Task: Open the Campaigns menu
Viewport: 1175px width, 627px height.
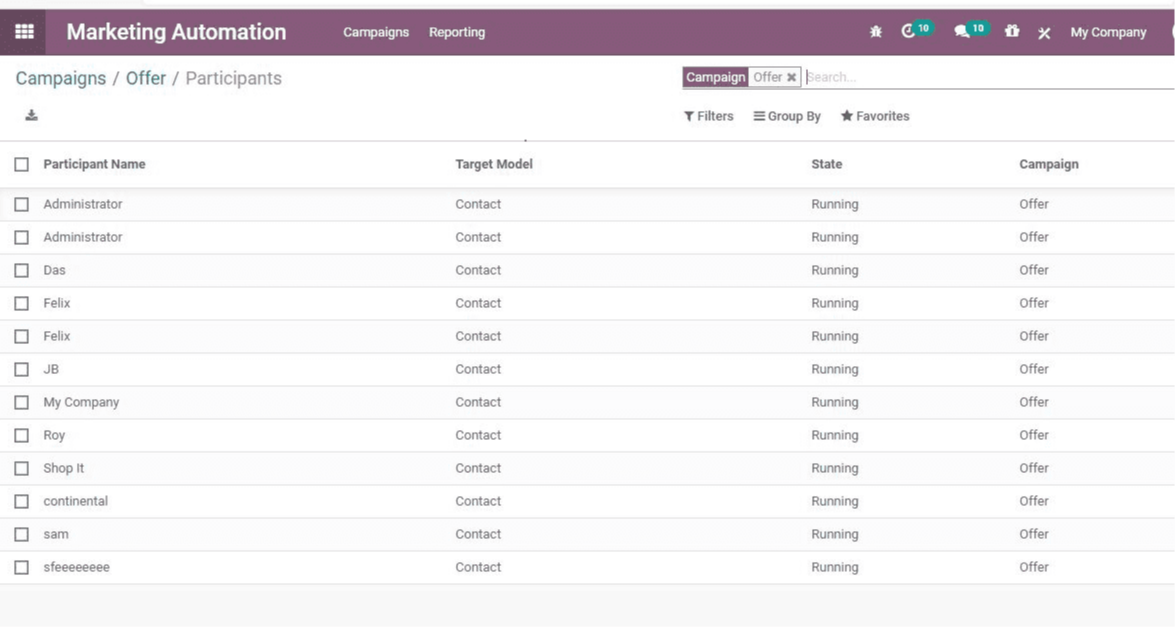Action: pyautogui.click(x=376, y=32)
